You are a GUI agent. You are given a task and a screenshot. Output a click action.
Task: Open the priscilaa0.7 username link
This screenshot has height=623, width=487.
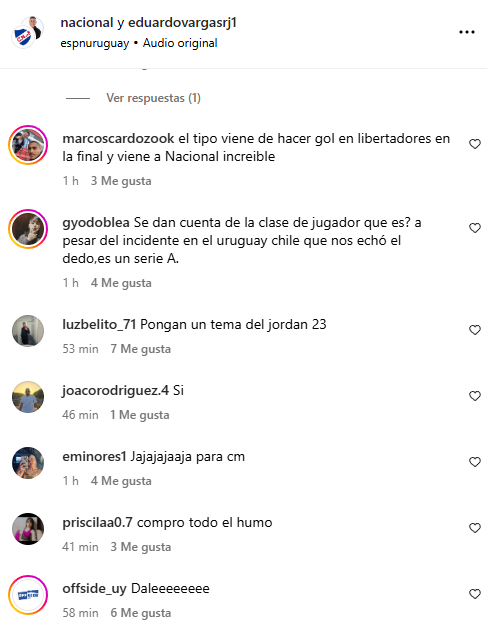tap(97, 522)
